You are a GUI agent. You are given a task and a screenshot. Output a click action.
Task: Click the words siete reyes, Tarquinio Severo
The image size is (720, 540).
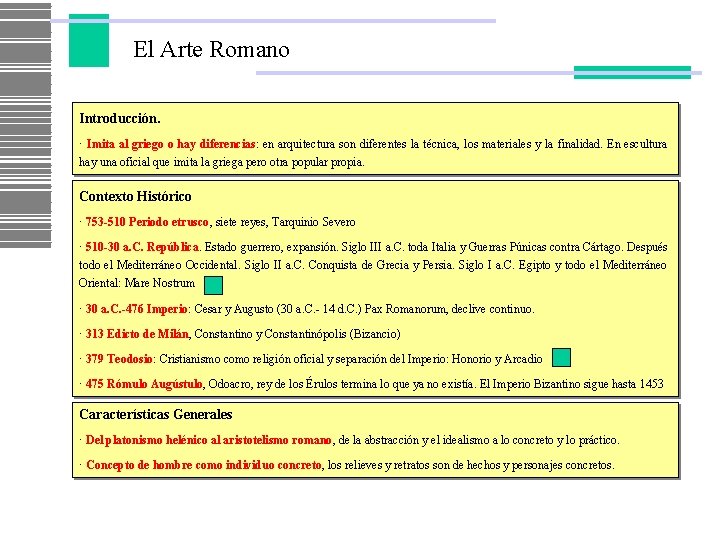click(x=285, y=222)
